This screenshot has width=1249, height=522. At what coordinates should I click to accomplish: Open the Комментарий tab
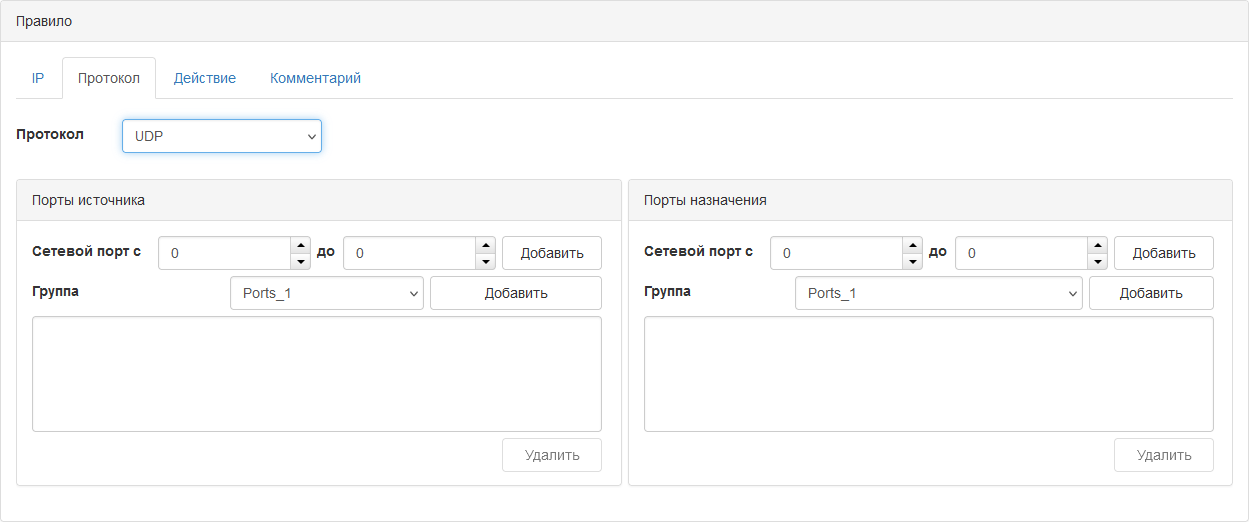click(315, 78)
